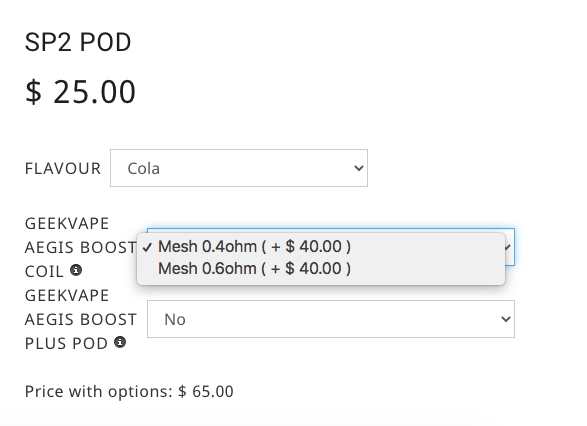This screenshot has height=426, width=587.
Task: Click the No value in Plus Pod box
Action: pyautogui.click(x=175, y=319)
